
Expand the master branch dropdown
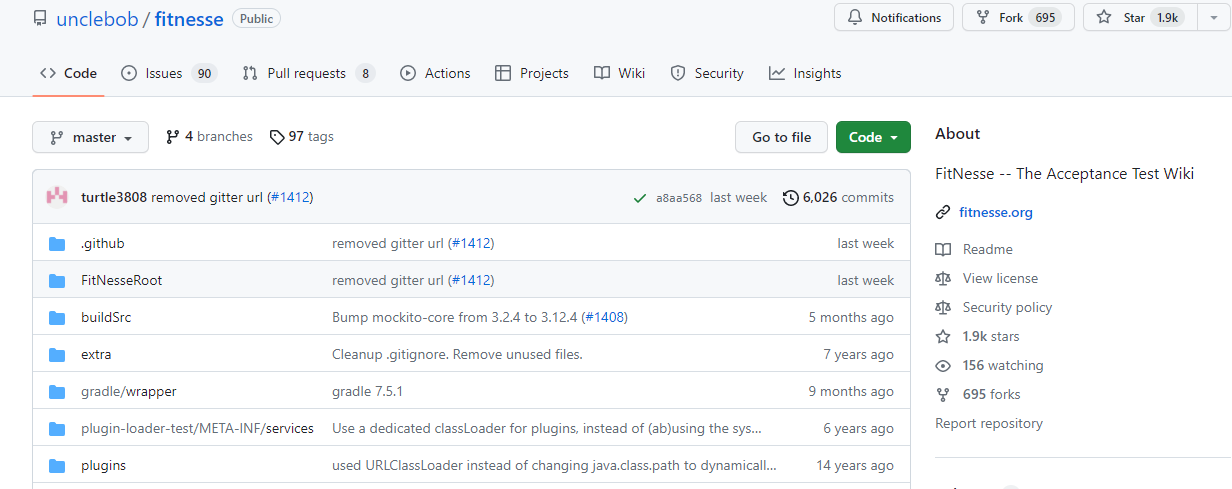[90, 138]
